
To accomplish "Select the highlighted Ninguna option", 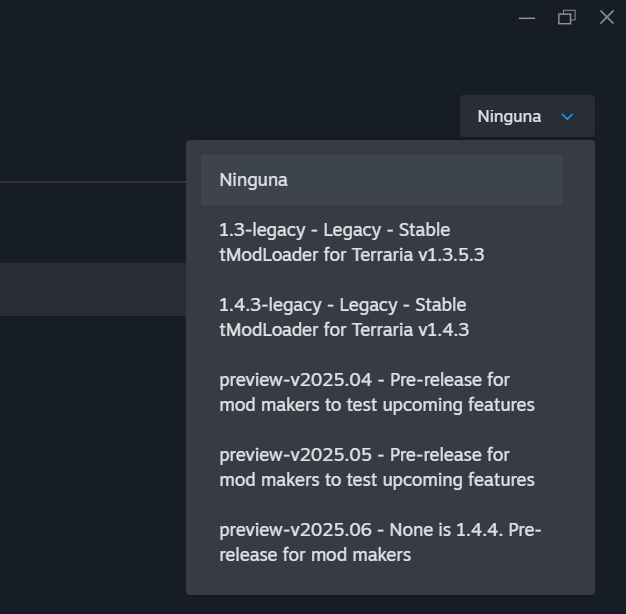I will 382,180.
